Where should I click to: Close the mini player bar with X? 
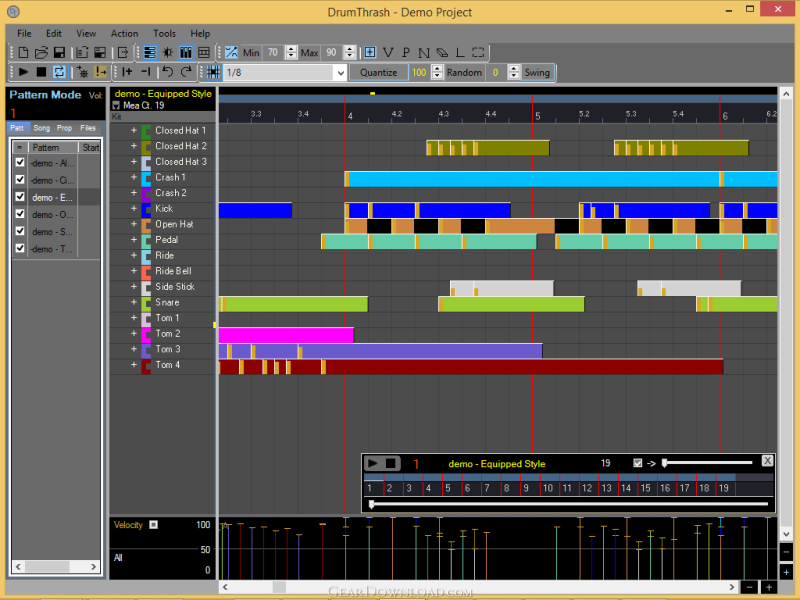[767, 461]
